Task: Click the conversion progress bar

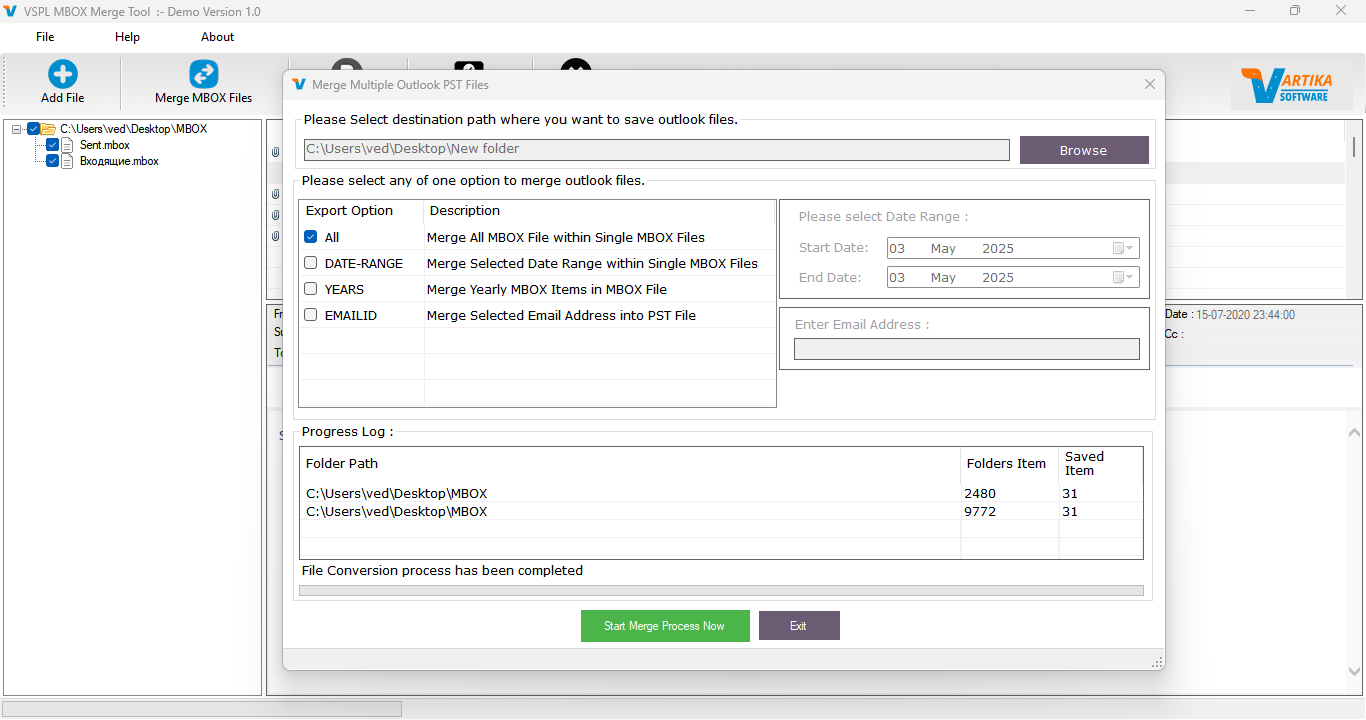Action: [x=721, y=591]
